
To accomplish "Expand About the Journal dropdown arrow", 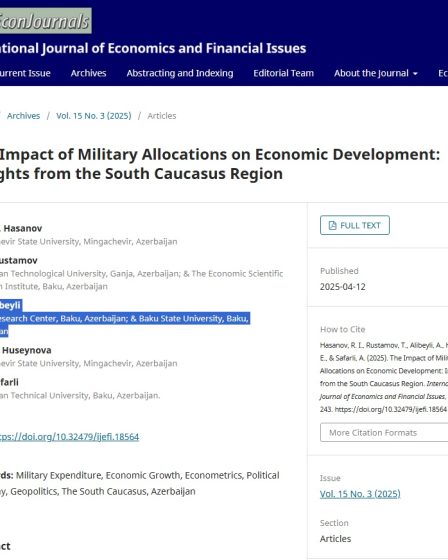I will pos(415,74).
